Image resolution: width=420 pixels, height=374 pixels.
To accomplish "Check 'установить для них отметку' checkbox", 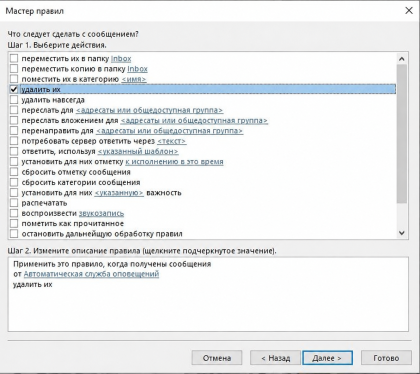I will 14,162.
